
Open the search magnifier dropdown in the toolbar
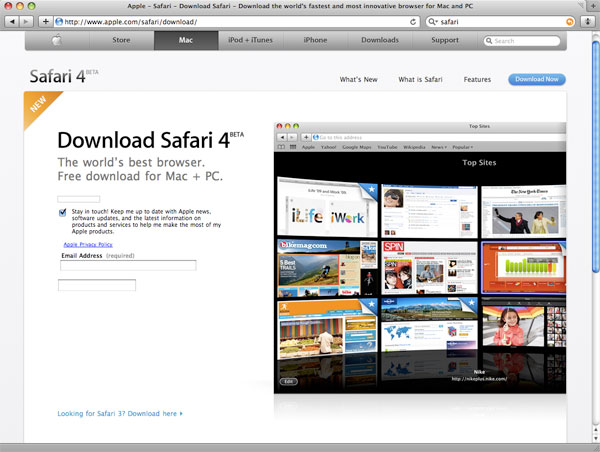point(432,22)
